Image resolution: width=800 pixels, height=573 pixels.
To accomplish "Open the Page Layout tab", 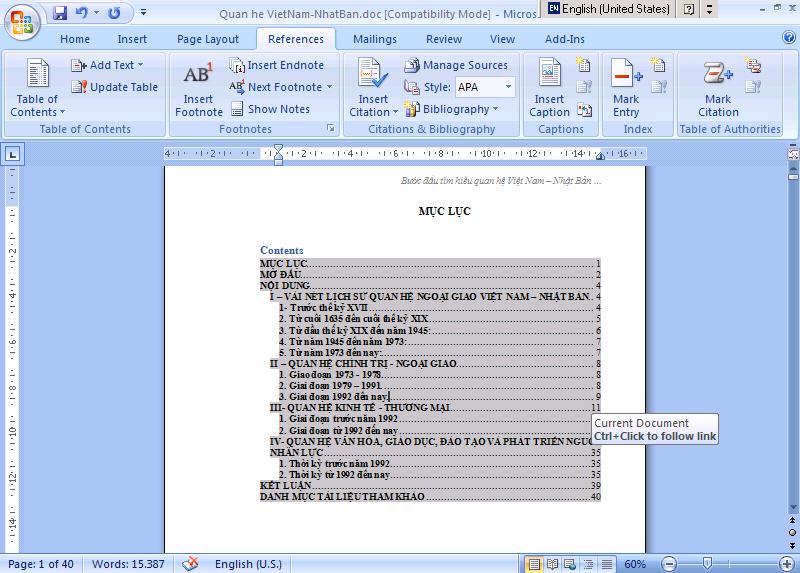I will (x=208, y=39).
